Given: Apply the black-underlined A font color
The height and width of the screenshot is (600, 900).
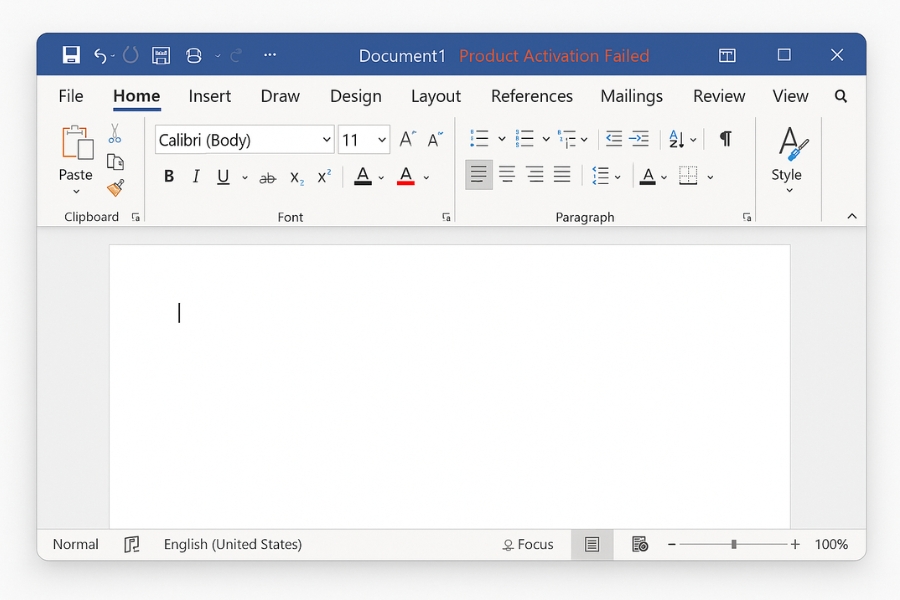Looking at the screenshot, I should (363, 176).
